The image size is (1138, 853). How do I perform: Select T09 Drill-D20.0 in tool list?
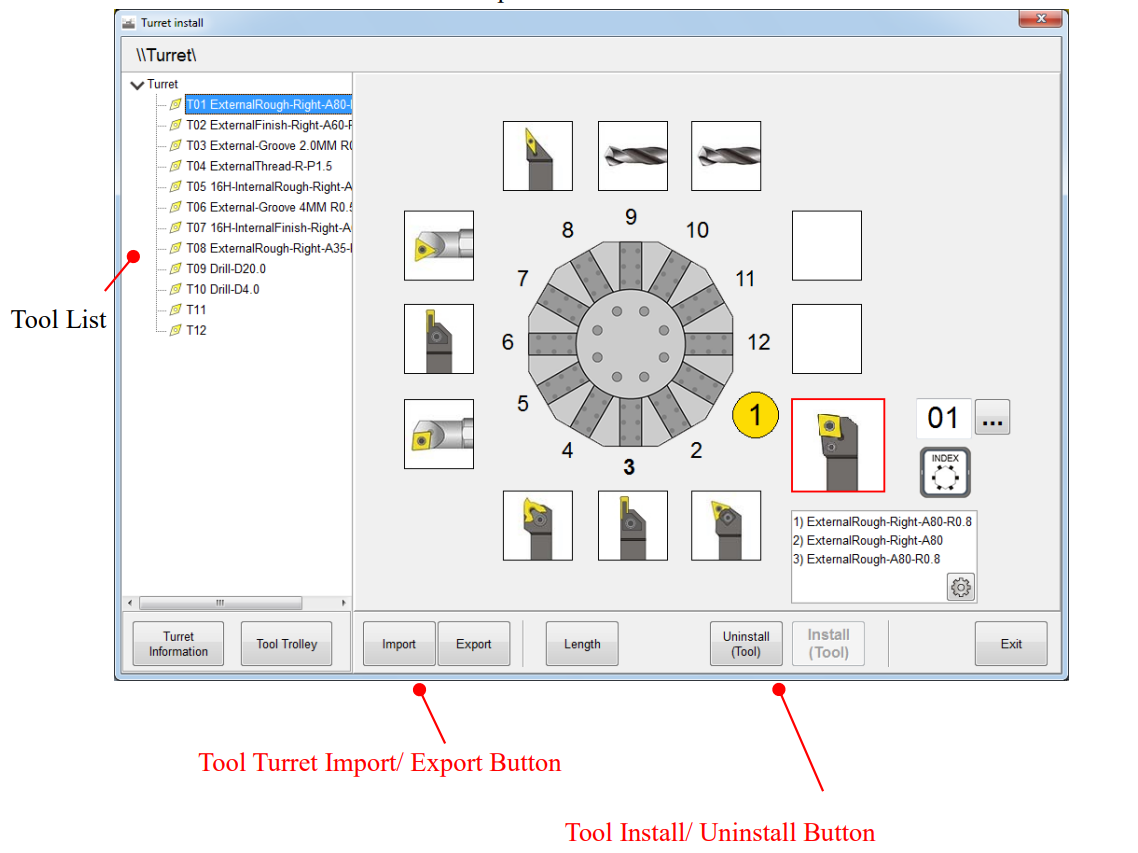coord(226,269)
